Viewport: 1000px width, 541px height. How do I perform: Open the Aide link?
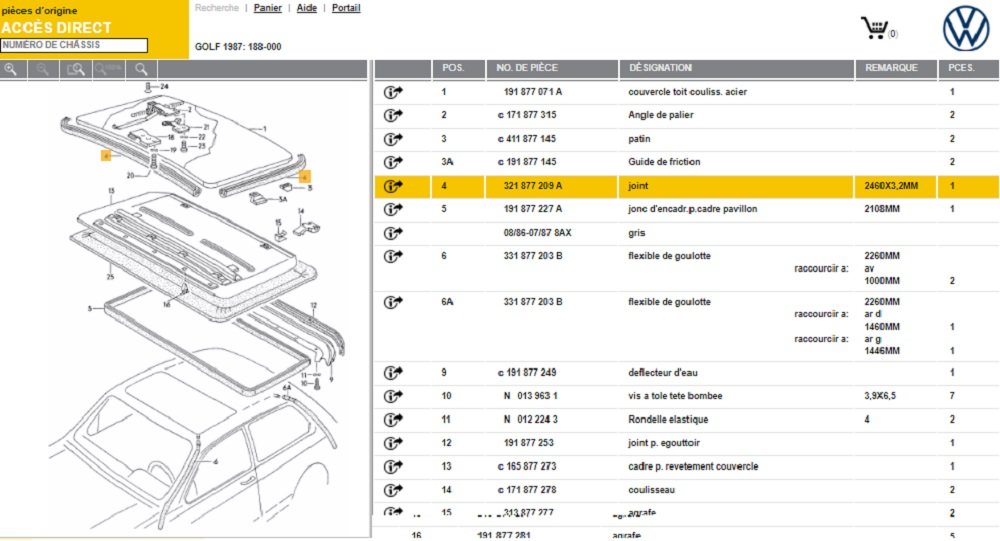pos(306,8)
